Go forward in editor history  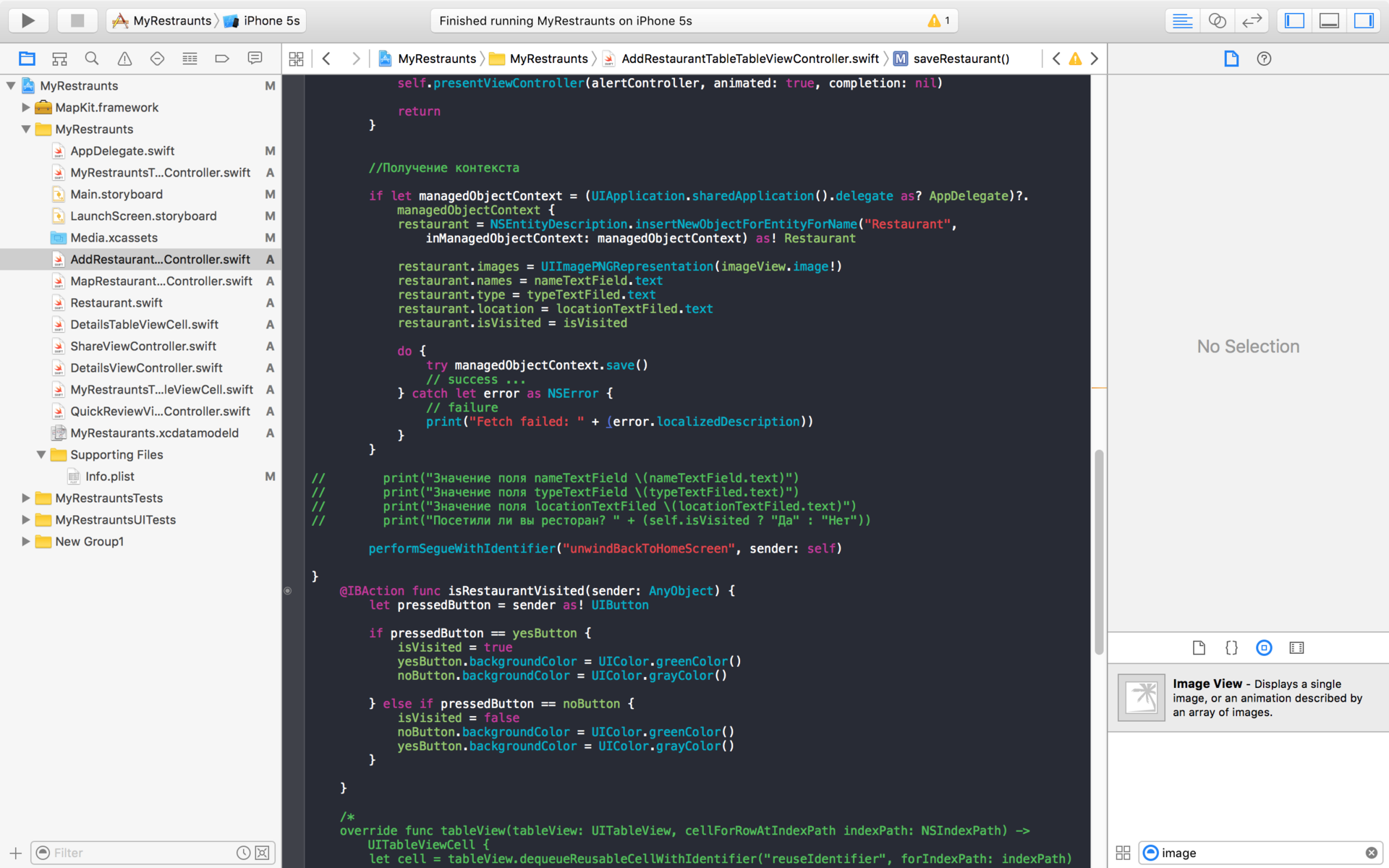pos(355,59)
